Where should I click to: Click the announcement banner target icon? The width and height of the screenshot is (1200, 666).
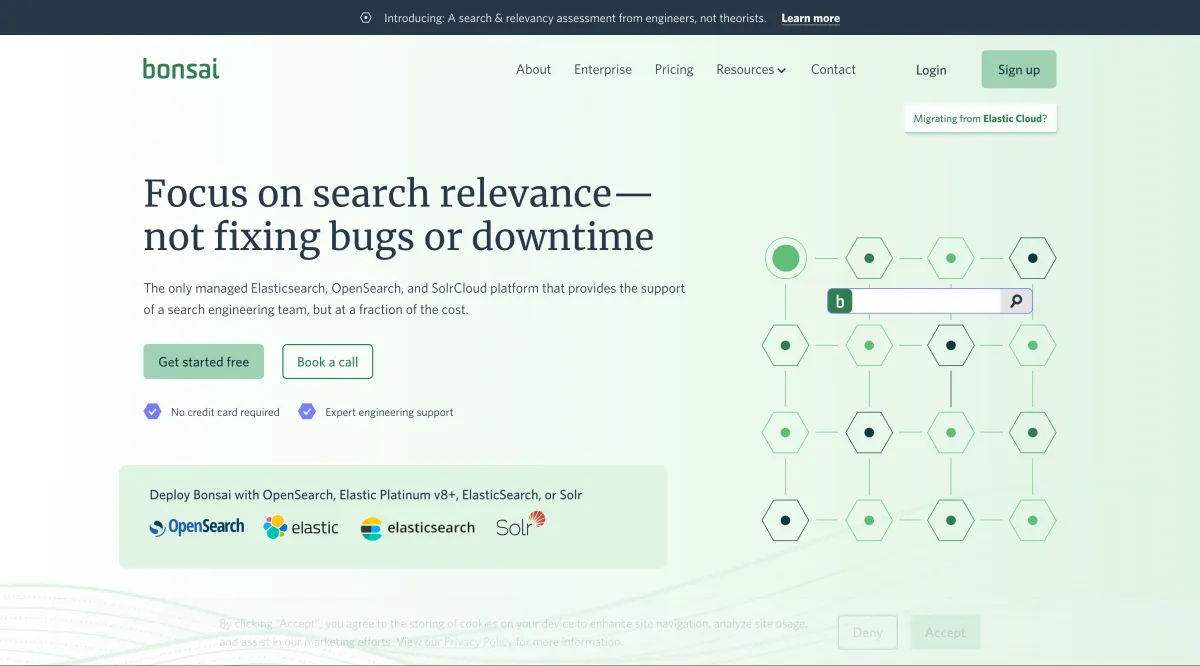366,18
